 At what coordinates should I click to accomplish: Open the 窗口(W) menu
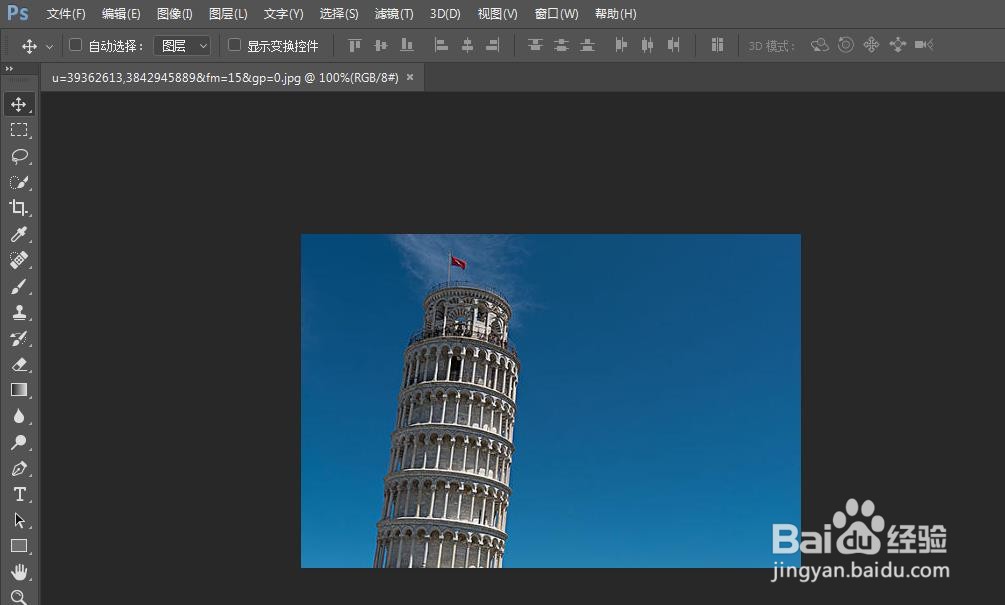556,13
